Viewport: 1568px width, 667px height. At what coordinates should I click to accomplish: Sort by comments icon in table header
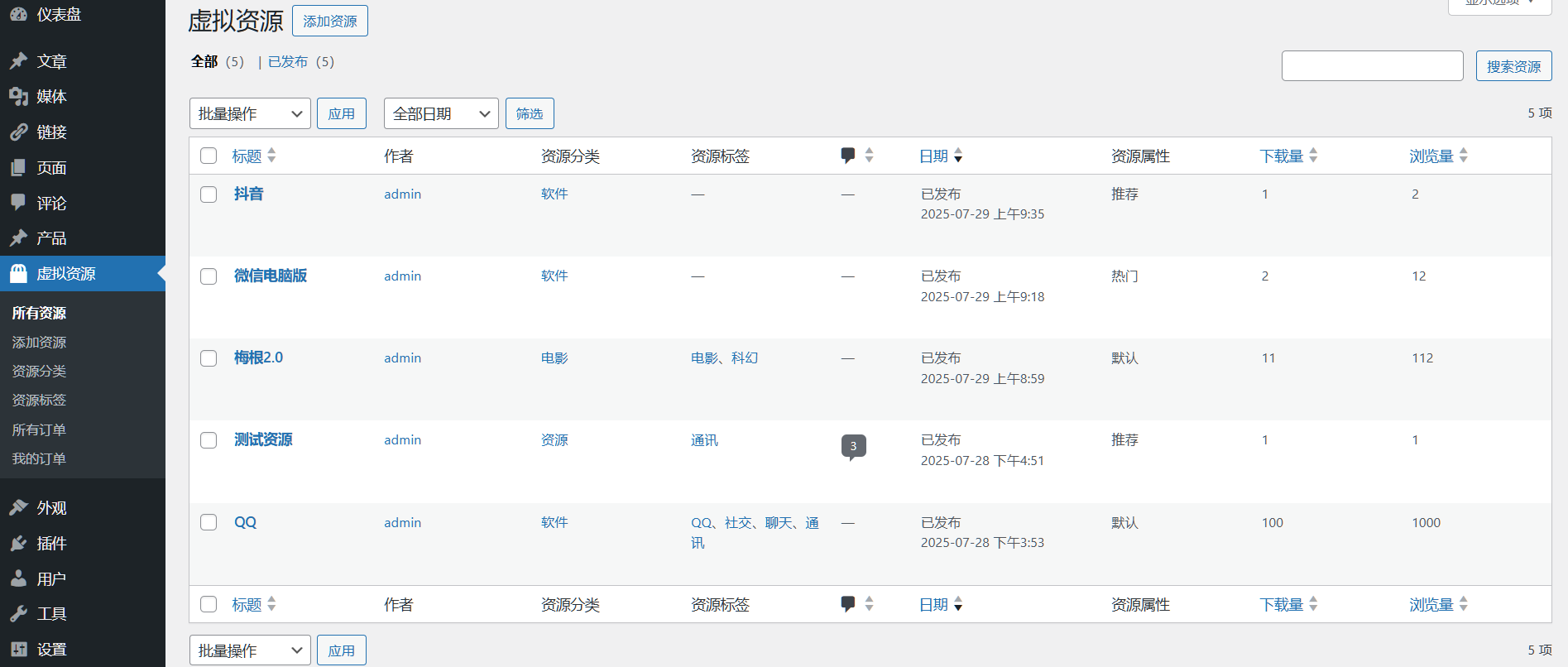coord(848,156)
